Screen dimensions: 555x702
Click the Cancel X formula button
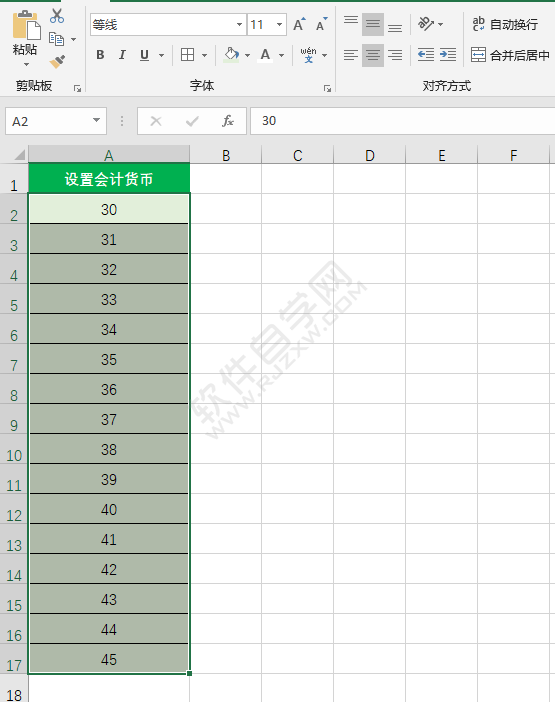156,121
